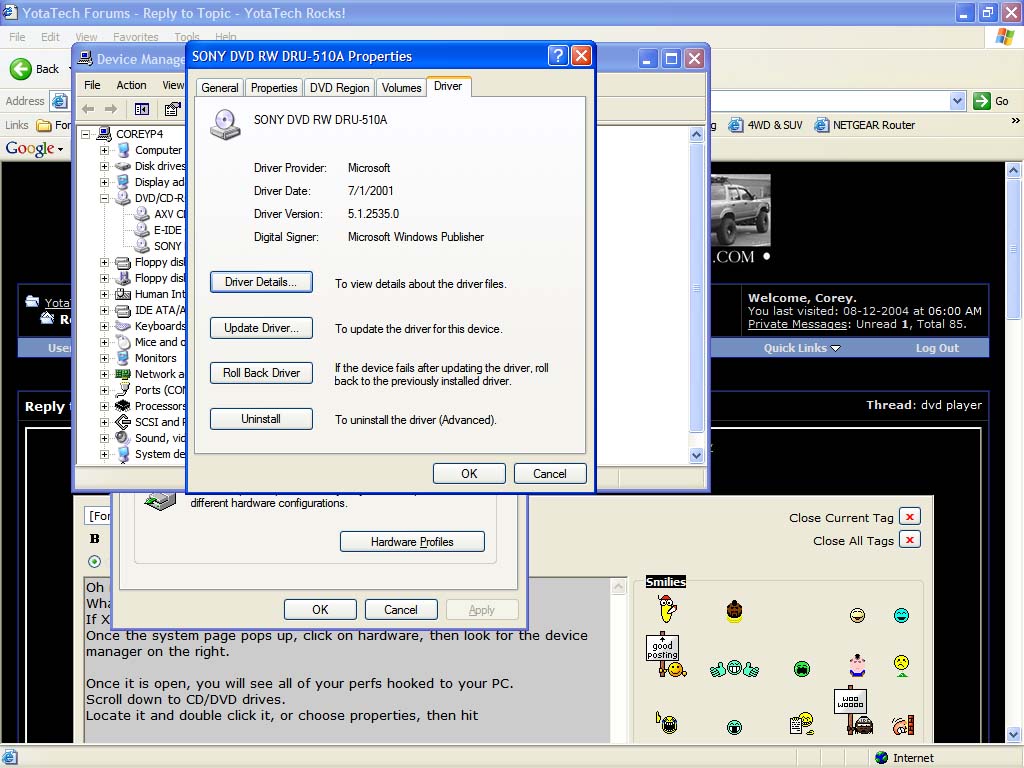The width and height of the screenshot is (1024, 768).
Task: Click the Processors device icon
Action: [123, 406]
